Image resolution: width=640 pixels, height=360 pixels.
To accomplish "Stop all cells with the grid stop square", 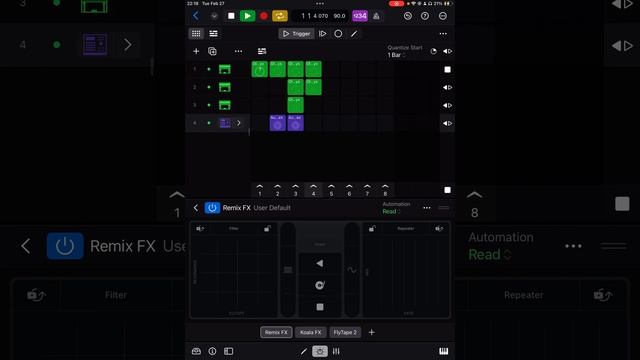I will click(x=447, y=190).
